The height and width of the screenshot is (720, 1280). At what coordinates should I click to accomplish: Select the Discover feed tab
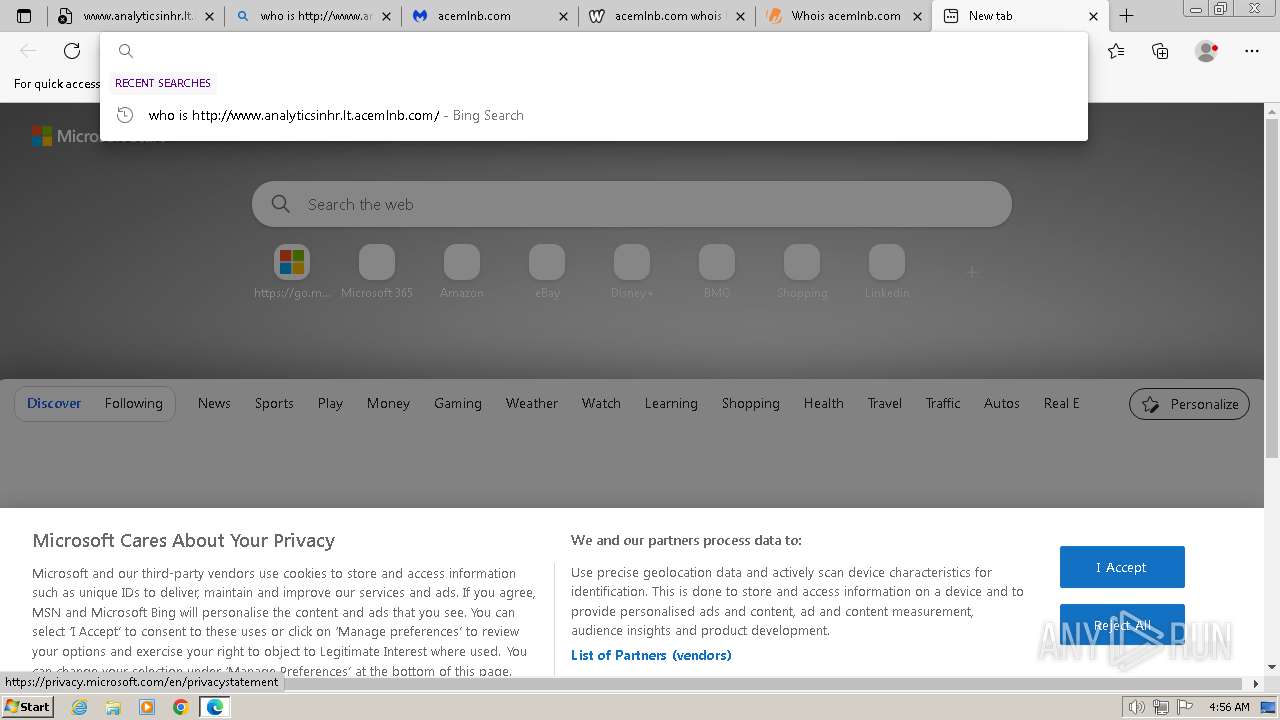tap(54, 403)
